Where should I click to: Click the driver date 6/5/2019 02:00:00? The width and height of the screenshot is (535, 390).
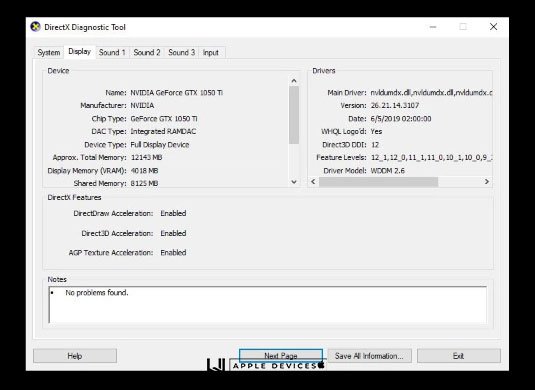click(401, 118)
